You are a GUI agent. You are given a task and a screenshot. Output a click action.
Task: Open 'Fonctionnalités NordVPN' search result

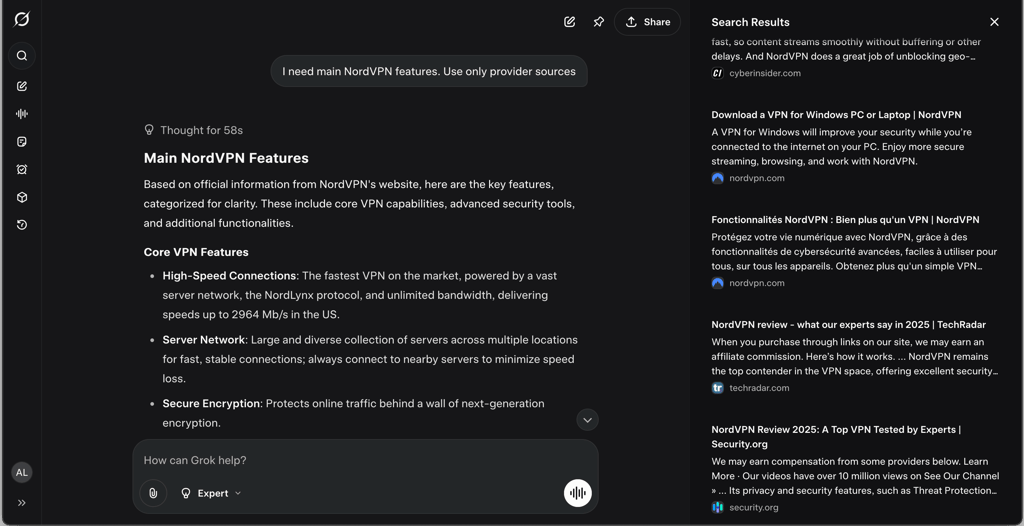tap(845, 220)
